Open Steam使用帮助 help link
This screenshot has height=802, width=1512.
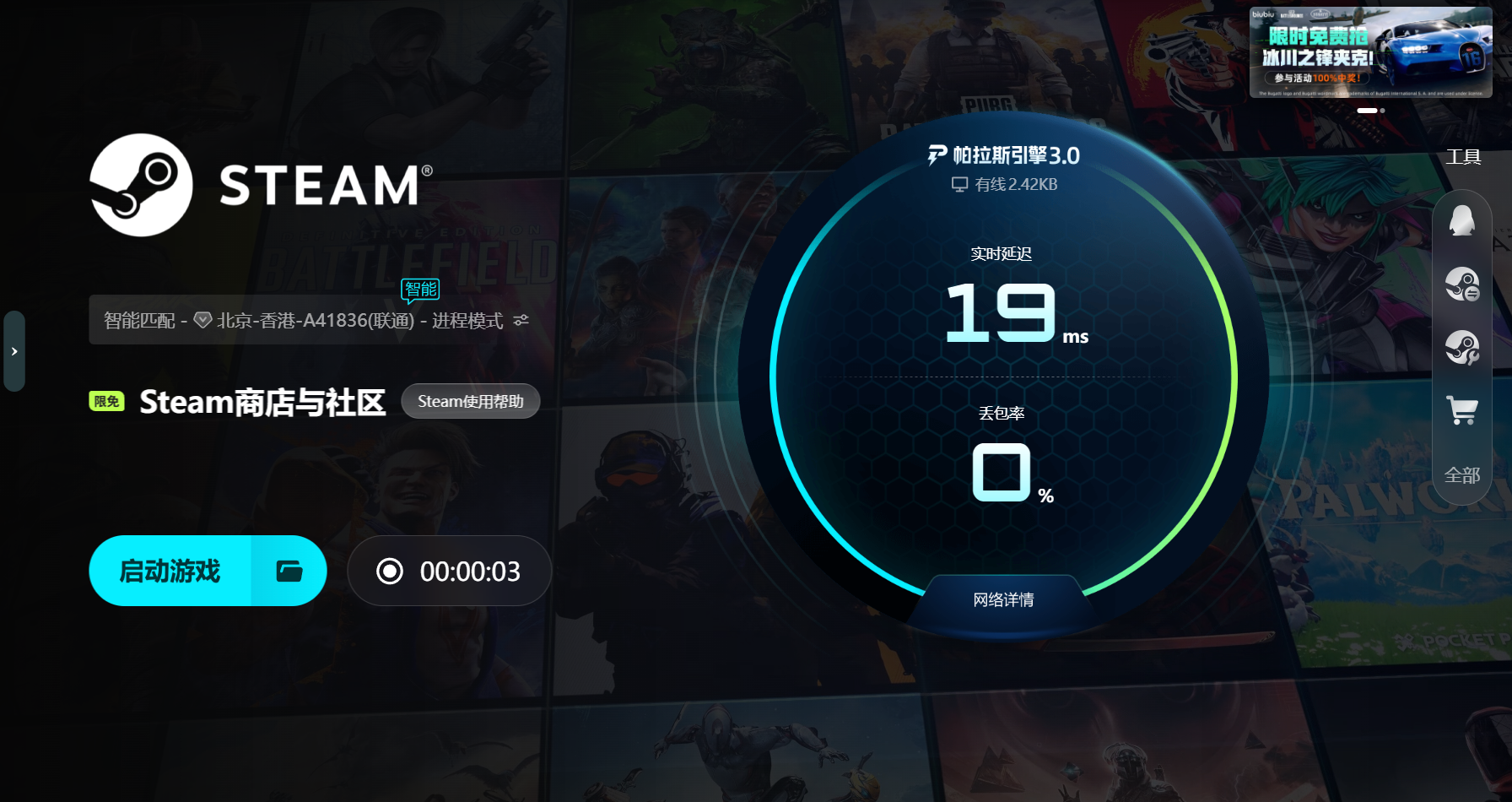coord(471,401)
